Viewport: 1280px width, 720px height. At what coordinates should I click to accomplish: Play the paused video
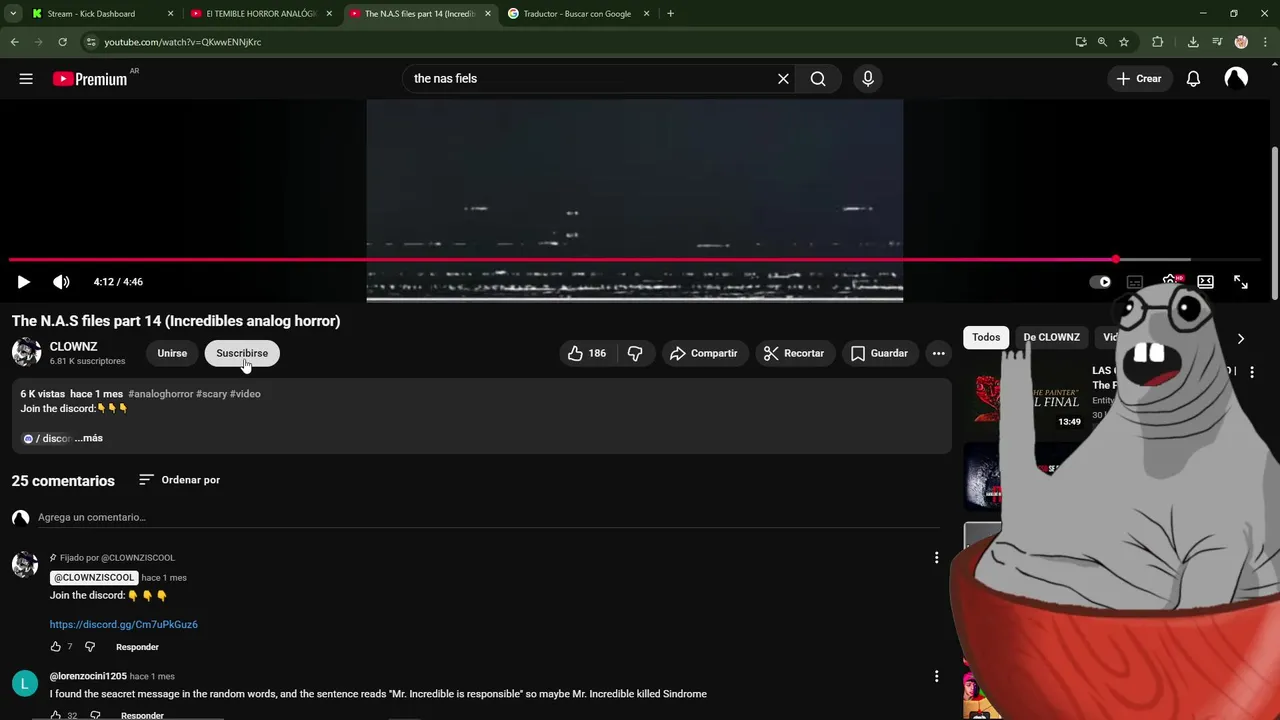(x=24, y=282)
